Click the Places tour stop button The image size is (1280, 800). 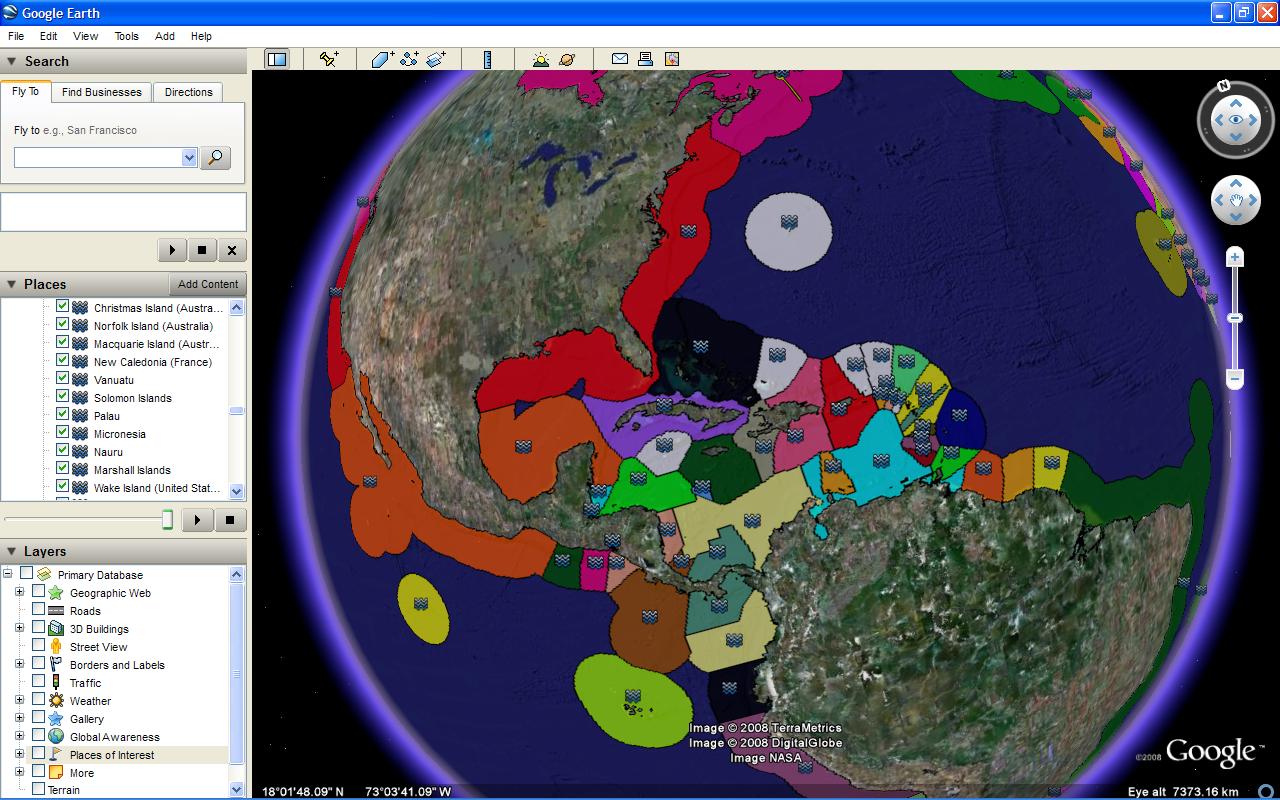[230, 520]
